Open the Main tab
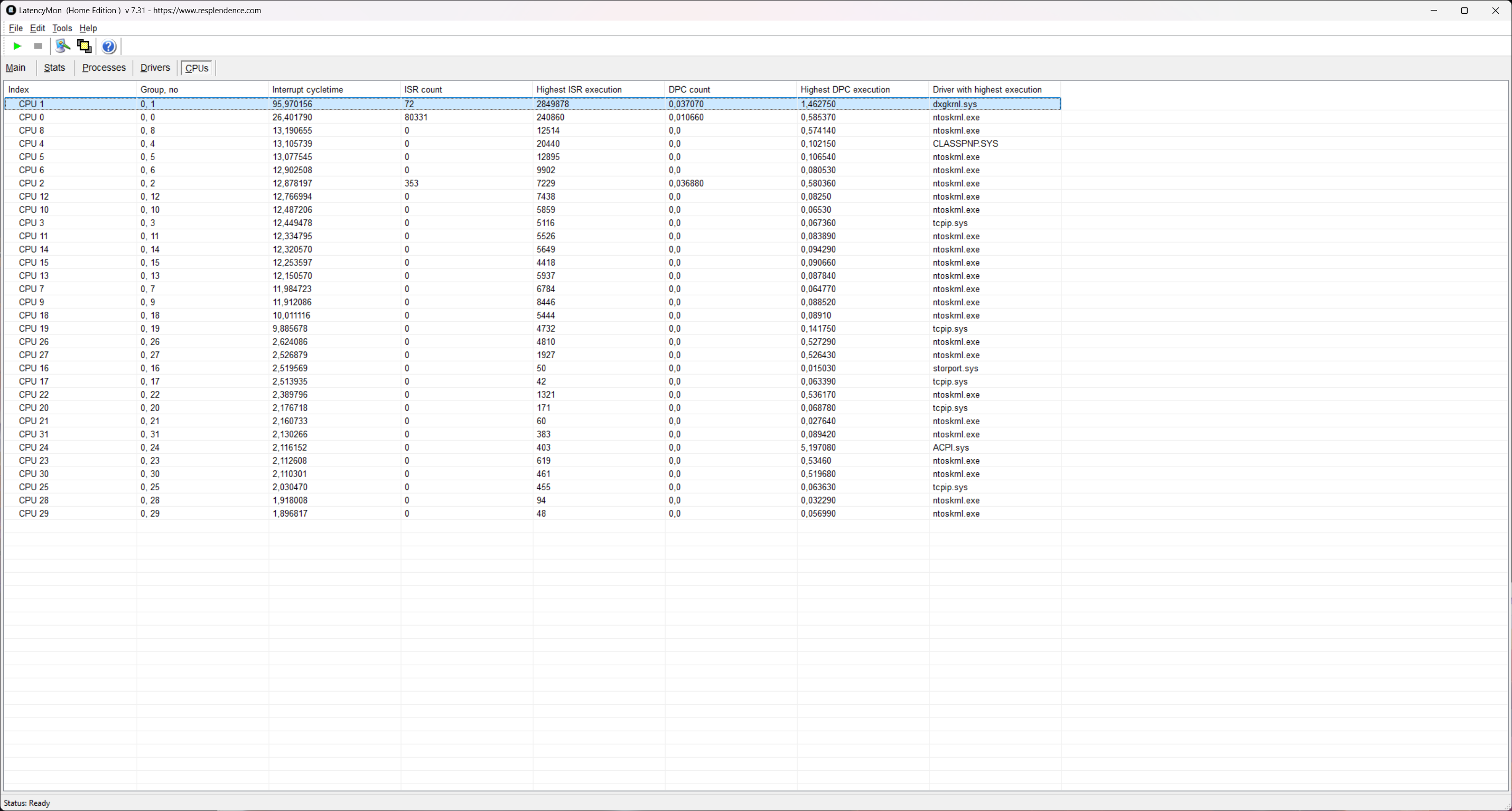The height and width of the screenshot is (811, 1512). click(16, 68)
